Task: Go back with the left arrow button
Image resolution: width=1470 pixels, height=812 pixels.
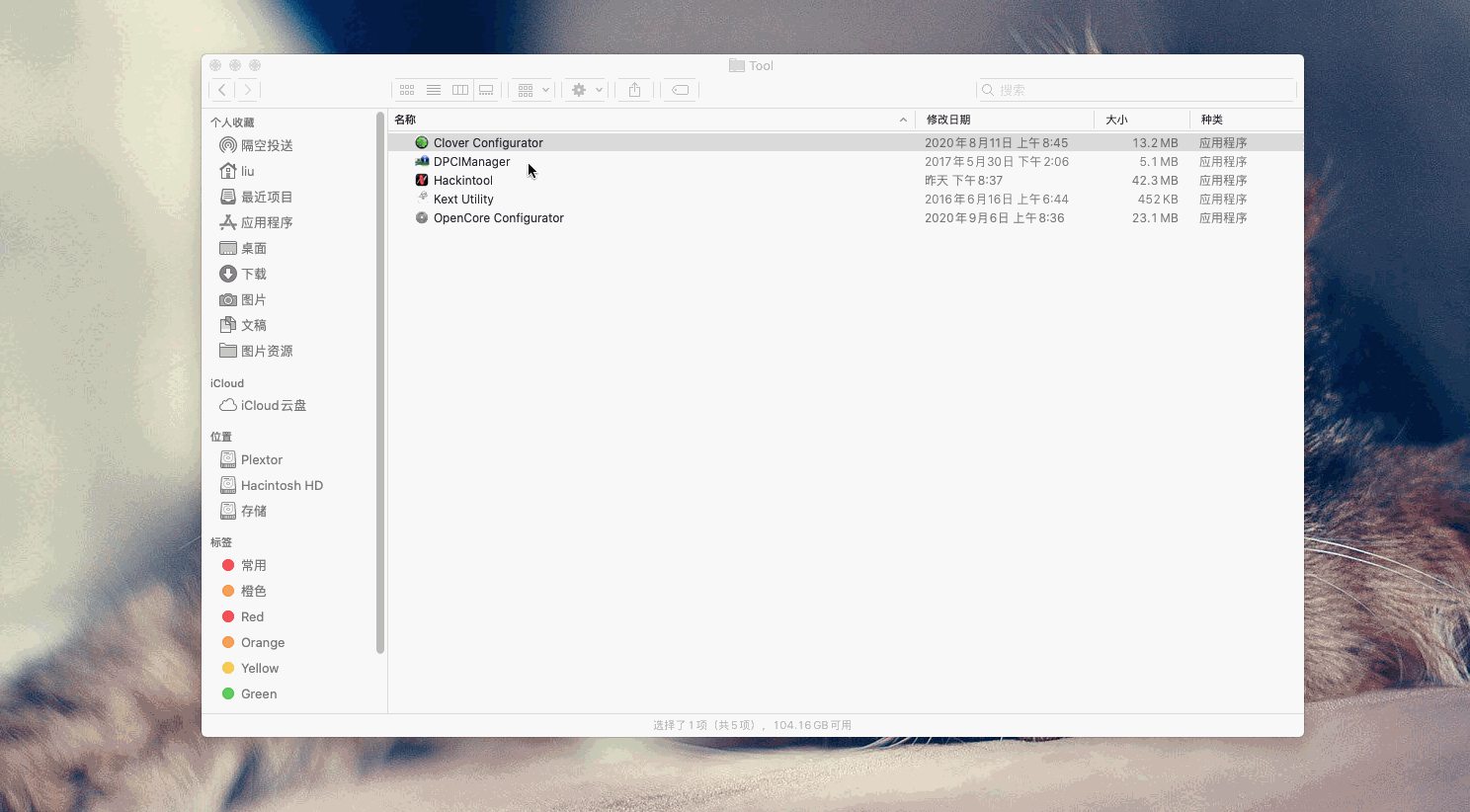Action: 222,90
